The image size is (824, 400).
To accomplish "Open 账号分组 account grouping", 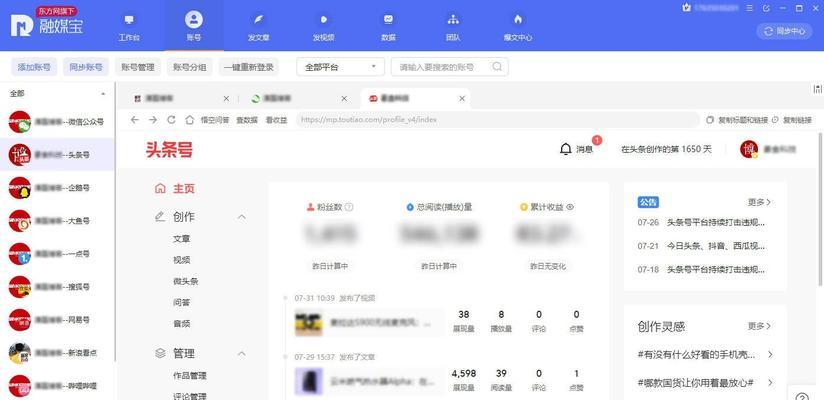I will click(x=190, y=67).
